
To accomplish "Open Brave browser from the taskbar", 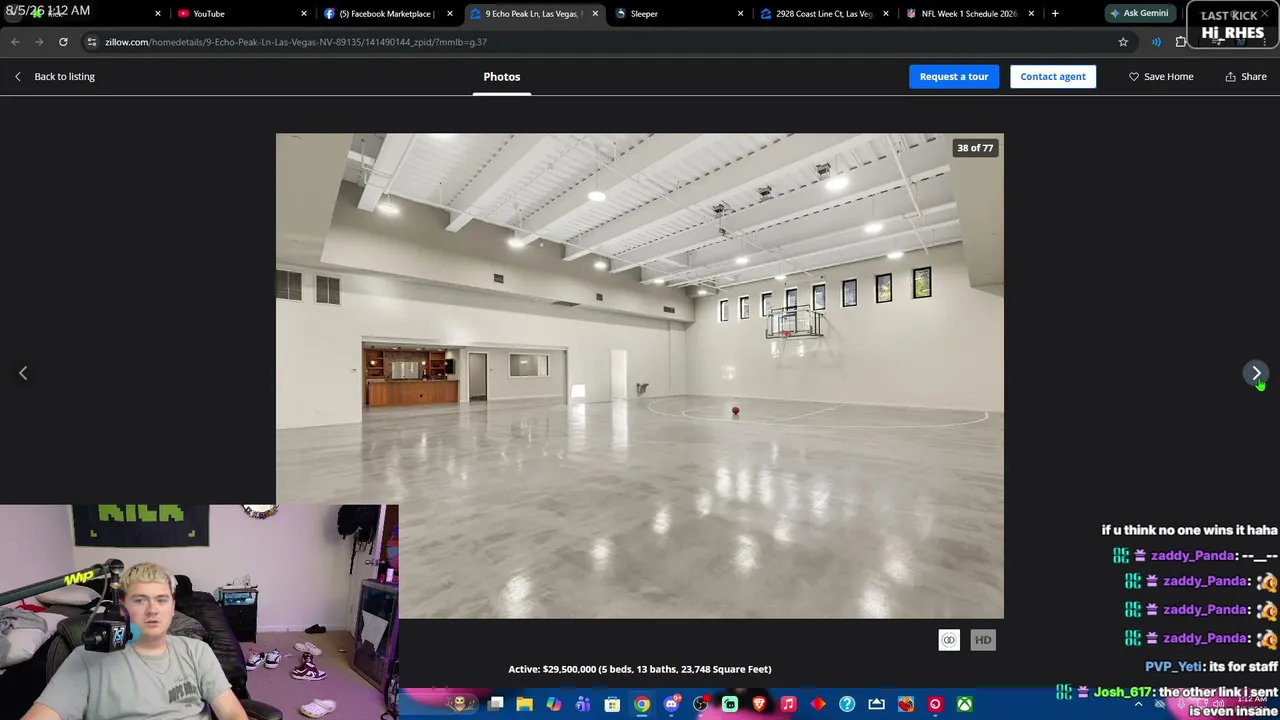I will [x=759, y=705].
